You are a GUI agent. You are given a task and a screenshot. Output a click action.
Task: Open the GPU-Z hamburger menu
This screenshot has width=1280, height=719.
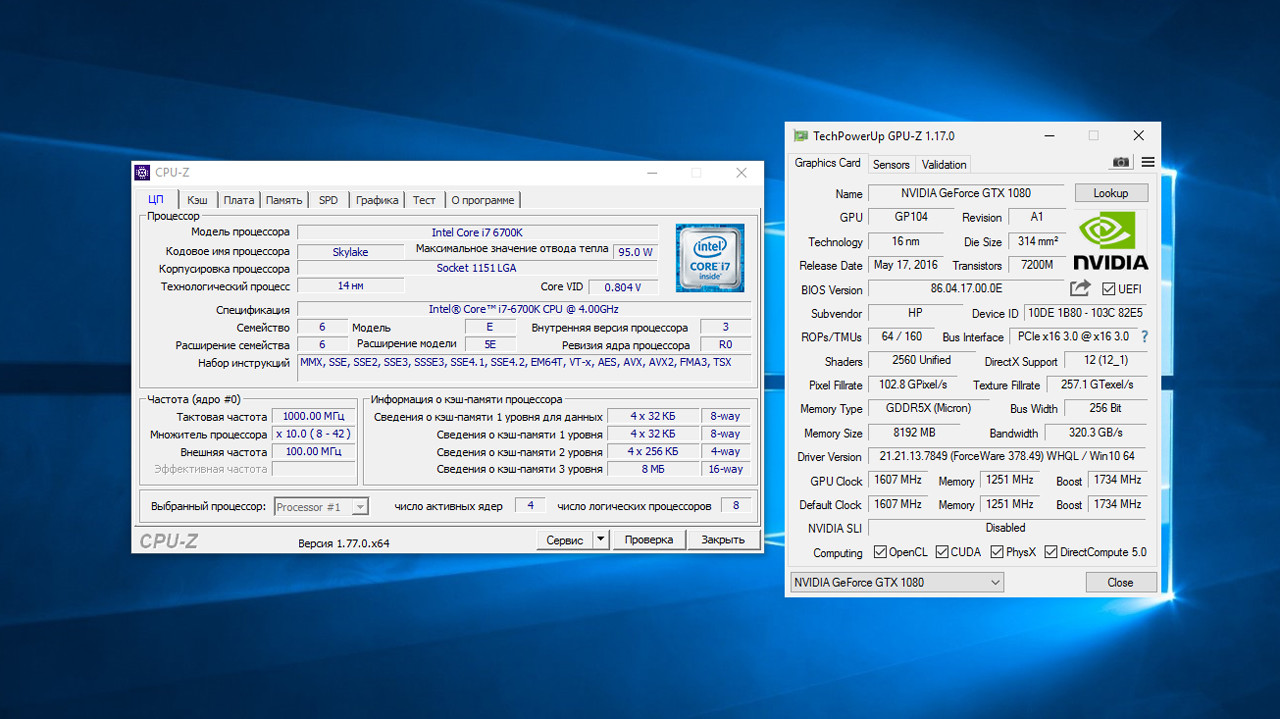(x=1147, y=163)
